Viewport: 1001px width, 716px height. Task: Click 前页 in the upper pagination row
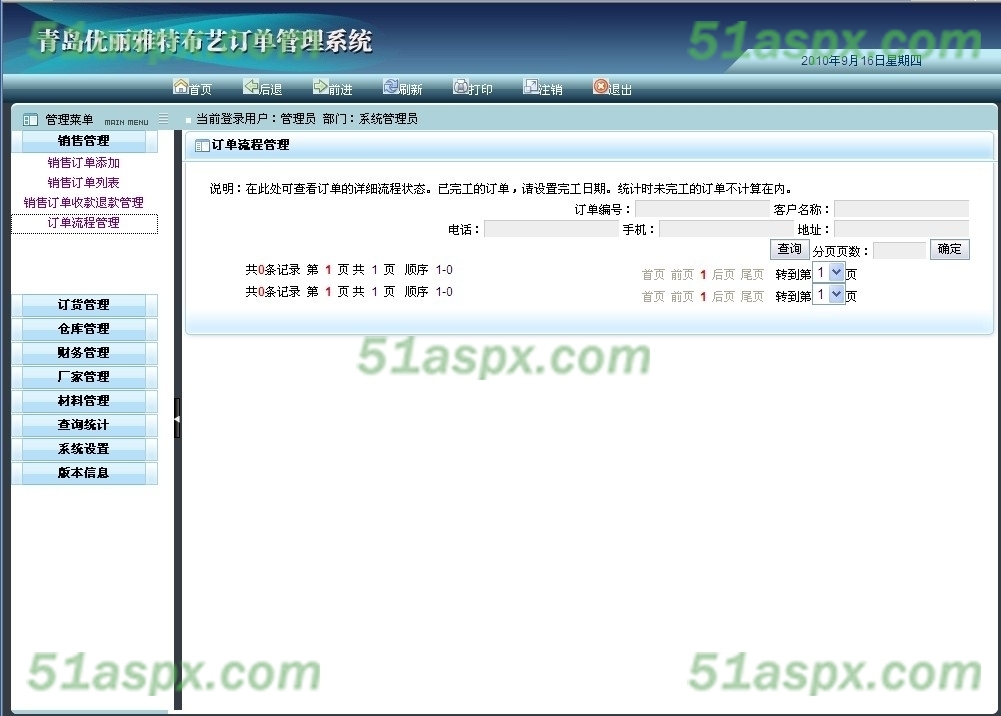(x=682, y=274)
